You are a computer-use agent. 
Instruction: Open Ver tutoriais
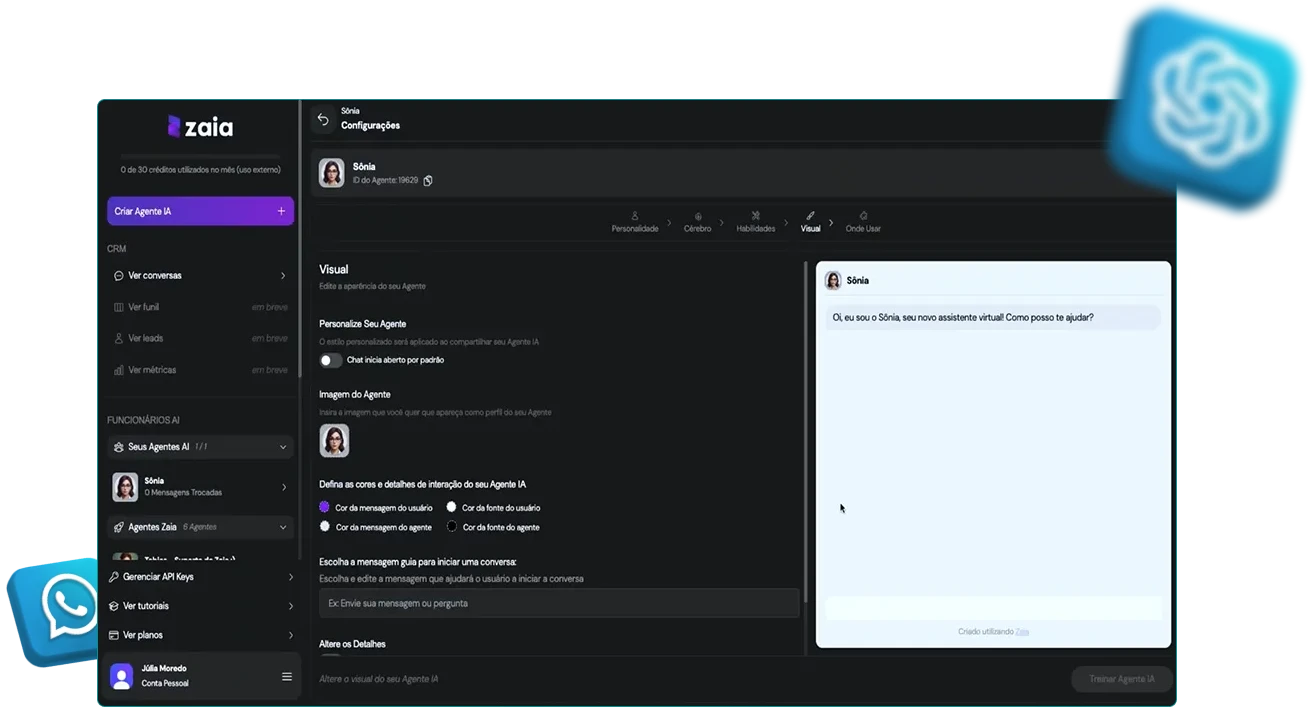(x=201, y=606)
